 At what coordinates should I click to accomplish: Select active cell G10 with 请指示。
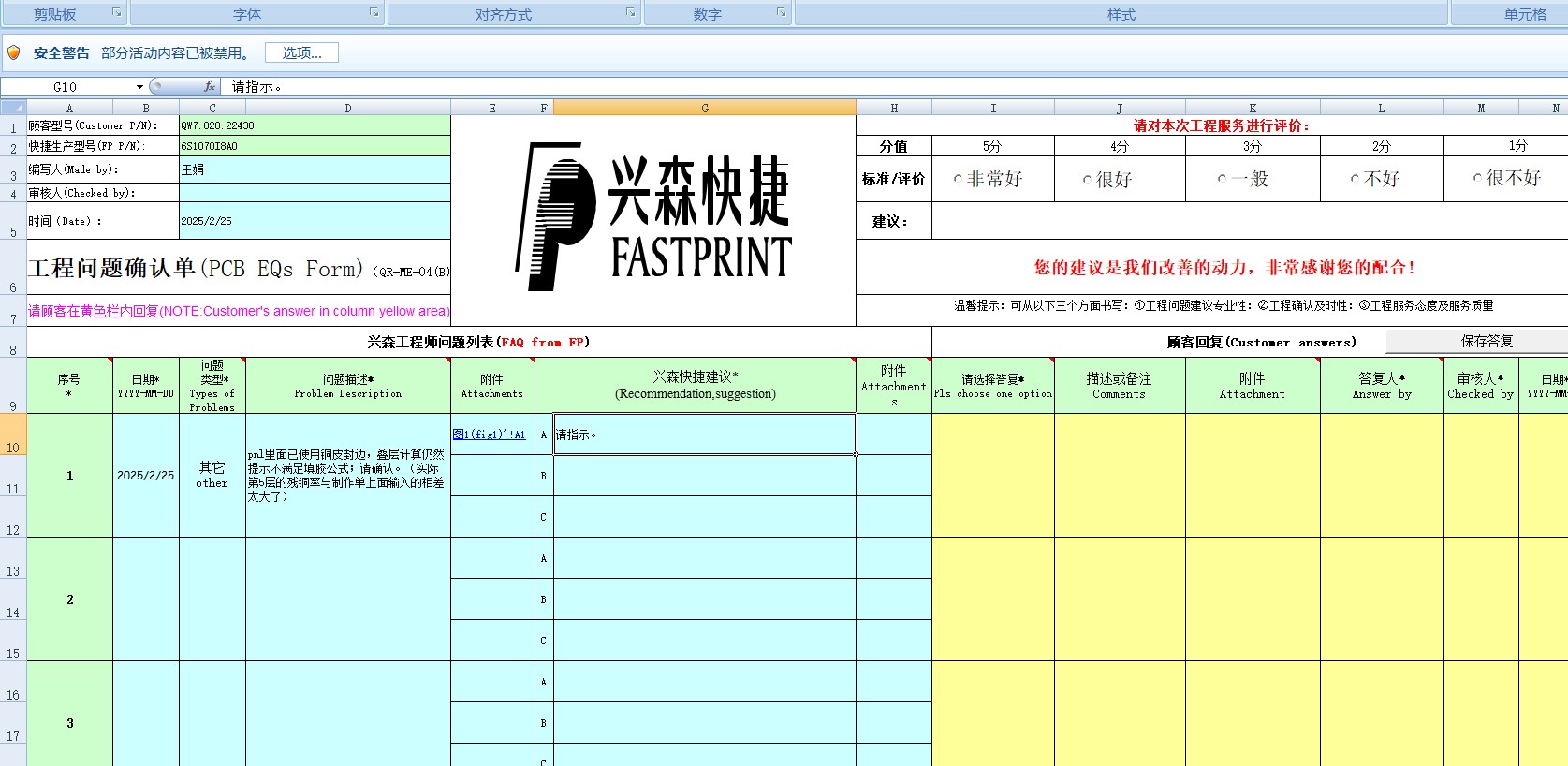click(x=705, y=435)
